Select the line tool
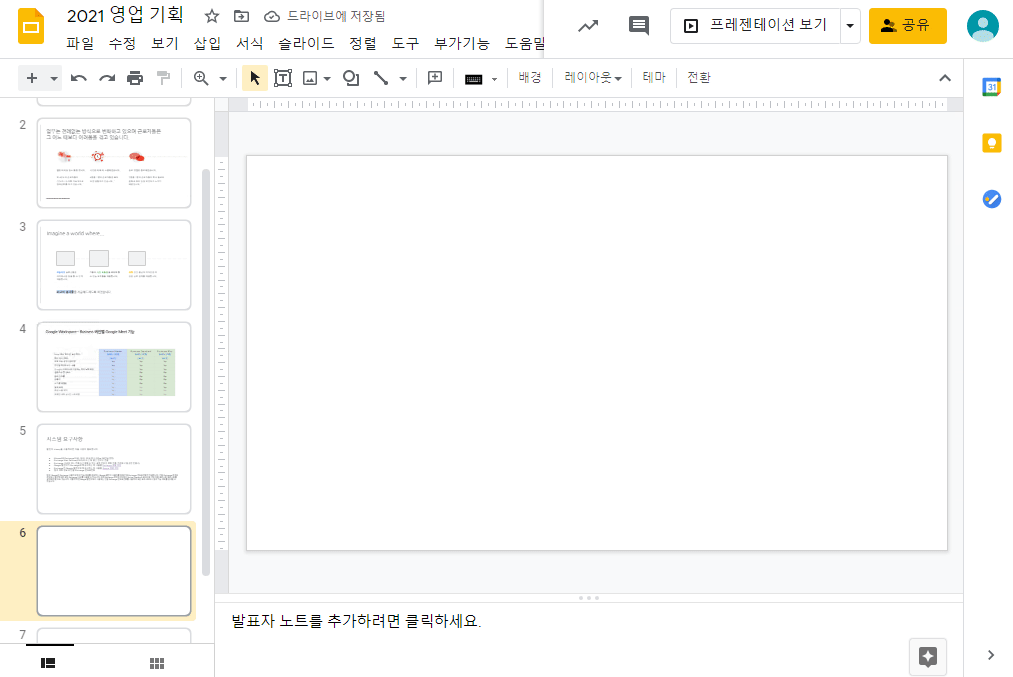This screenshot has height=677, width=1013. click(381, 78)
